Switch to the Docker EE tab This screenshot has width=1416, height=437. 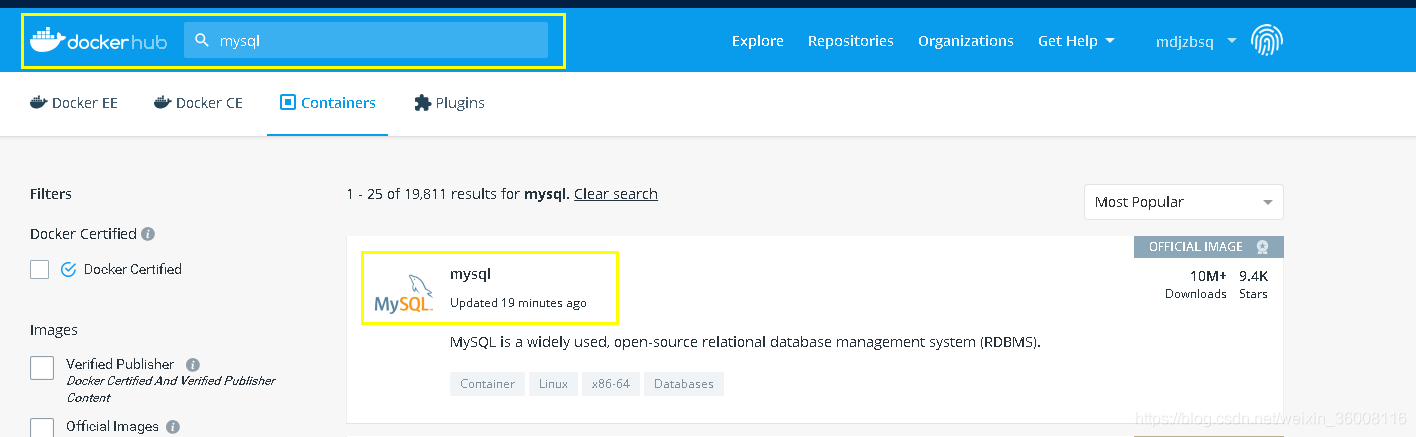tap(74, 103)
